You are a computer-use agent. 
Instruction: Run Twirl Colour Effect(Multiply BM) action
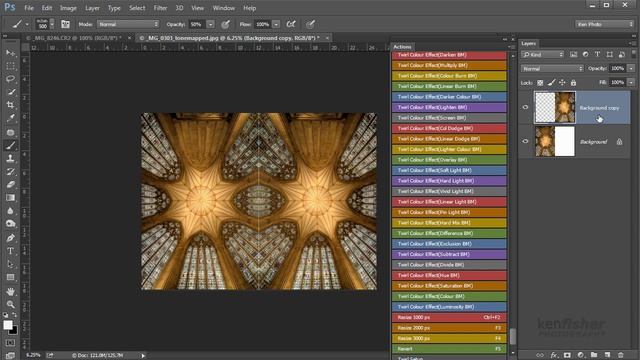(x=449, y=65)
